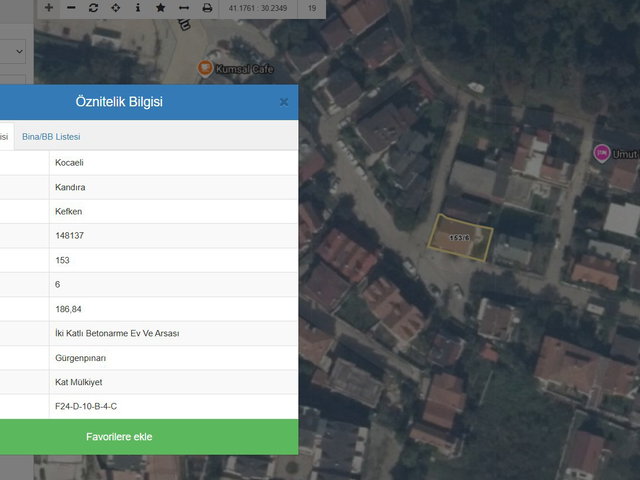640x480 pixels.
Task: Click the coordinates display 41.1761 : 30.2349
Action: pos(258,8)
